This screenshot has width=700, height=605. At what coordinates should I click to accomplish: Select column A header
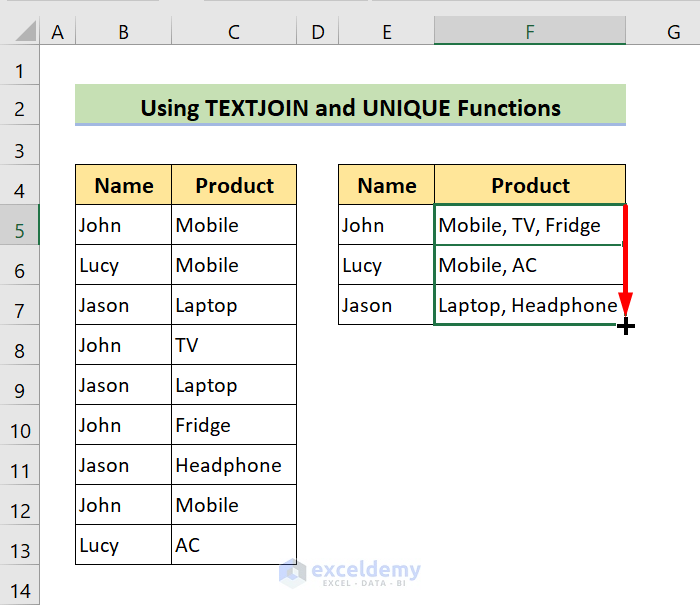[58, 31]
